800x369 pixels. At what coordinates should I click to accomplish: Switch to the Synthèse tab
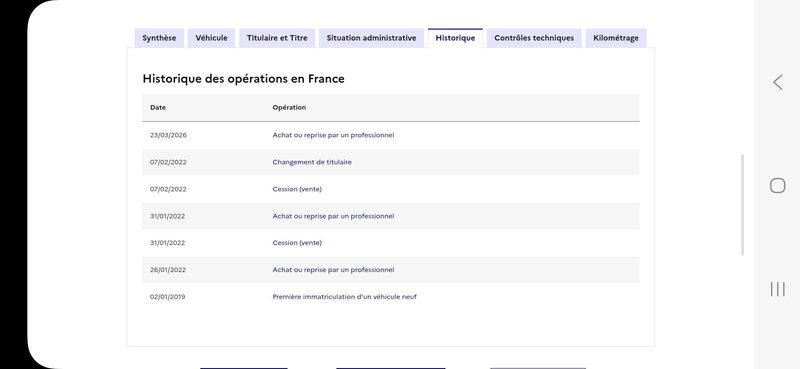tap(159, 38)
